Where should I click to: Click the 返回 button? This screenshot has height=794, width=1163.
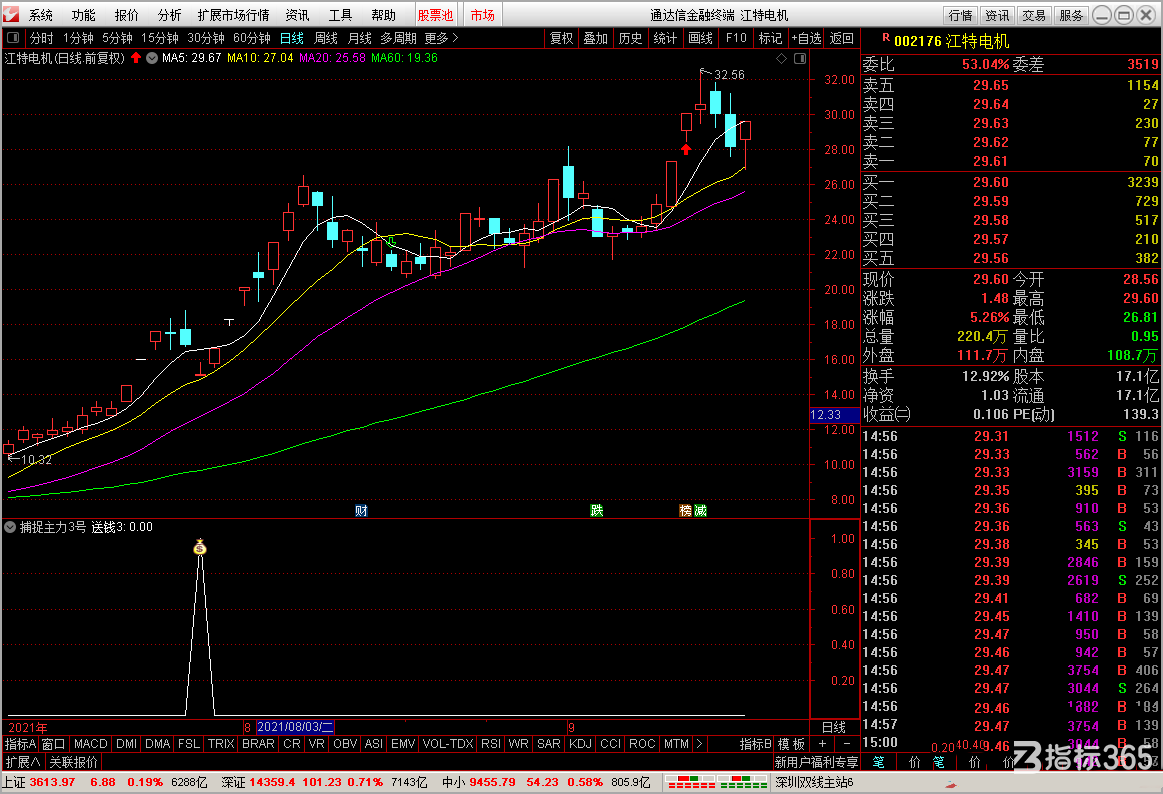pos(842,38)
